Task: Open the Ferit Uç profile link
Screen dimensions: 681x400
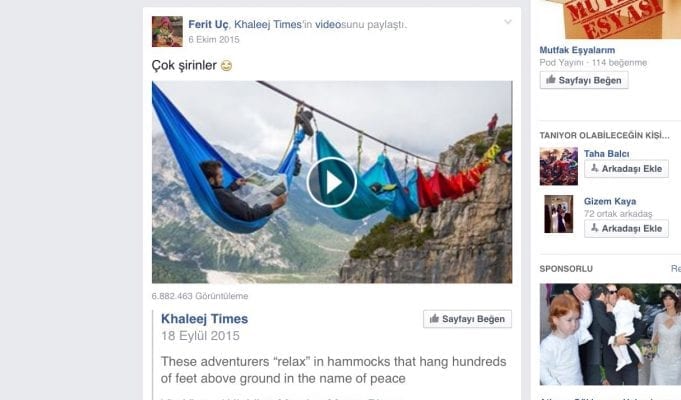Action: [x=208, y=25]
